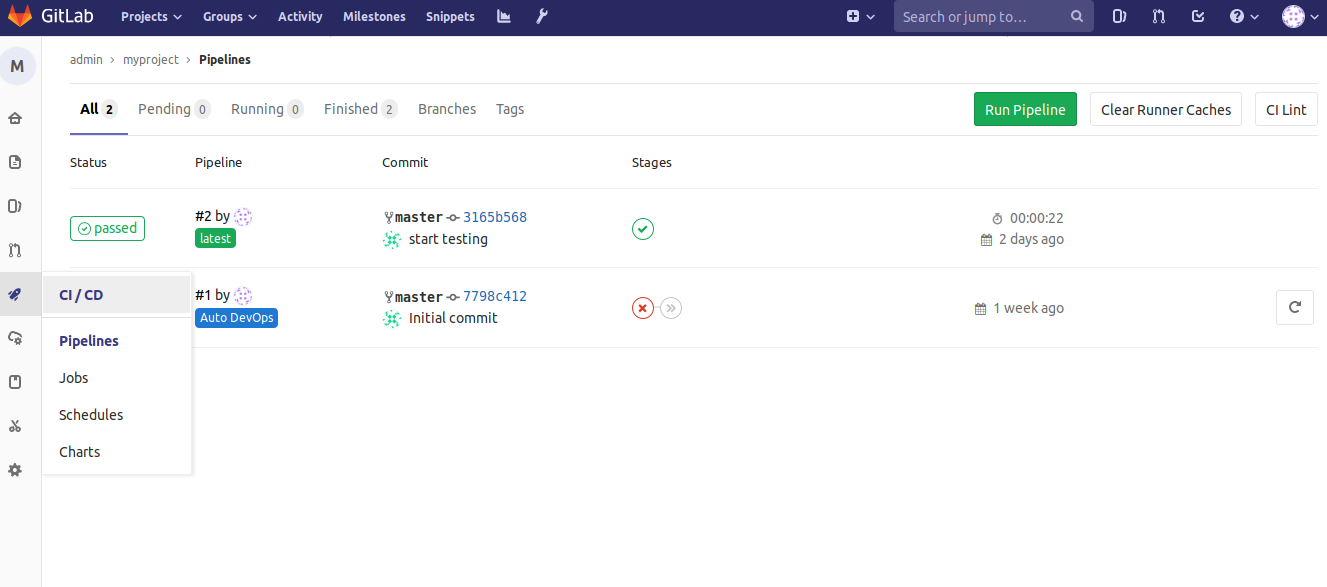Screen dimensions: 1327x587
Task: Open the issues icon in top navbar
Action: point(1120,16)
